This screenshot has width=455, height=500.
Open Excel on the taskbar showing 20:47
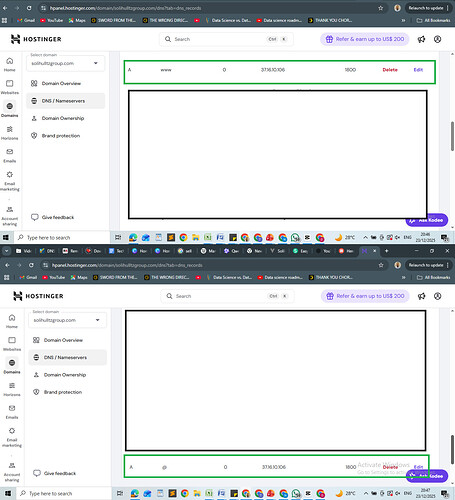coord(209,493)
